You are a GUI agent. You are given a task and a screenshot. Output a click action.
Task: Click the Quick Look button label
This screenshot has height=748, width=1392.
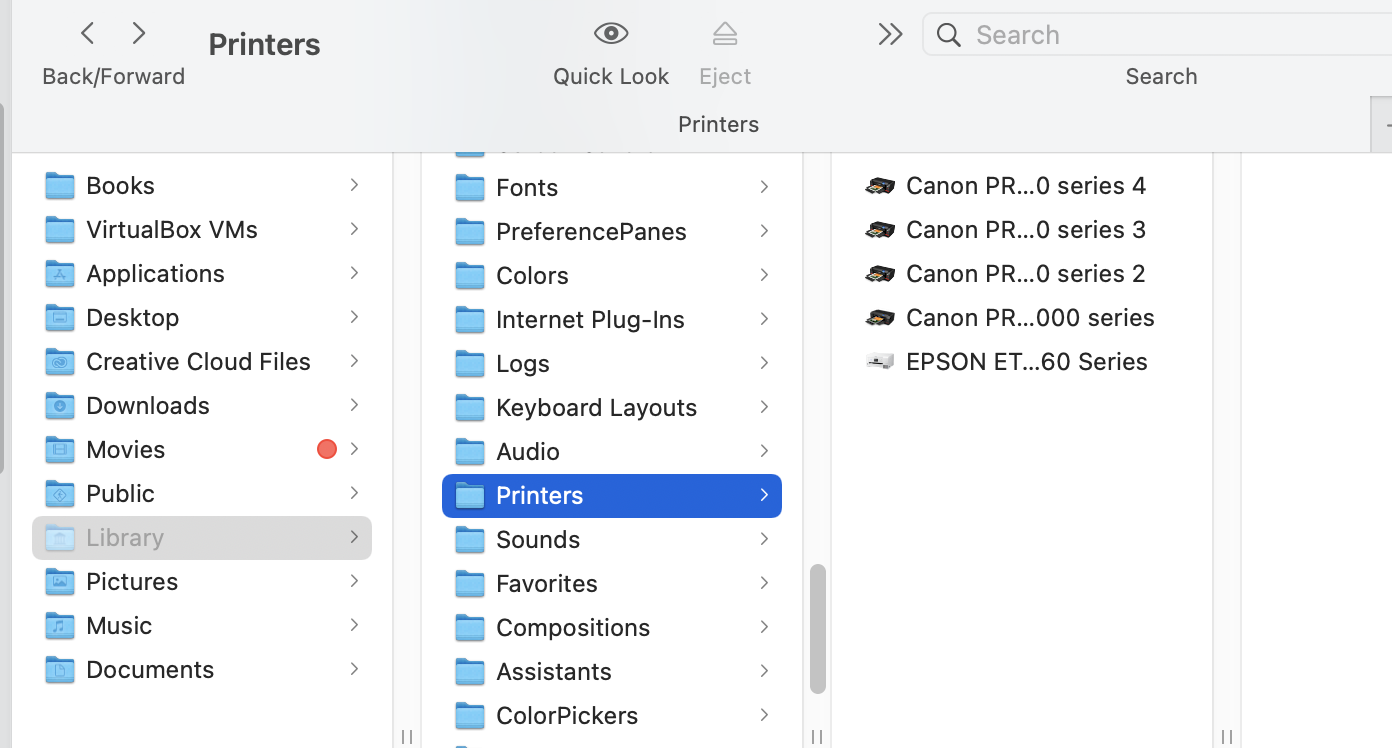click(x=610, y=75)
